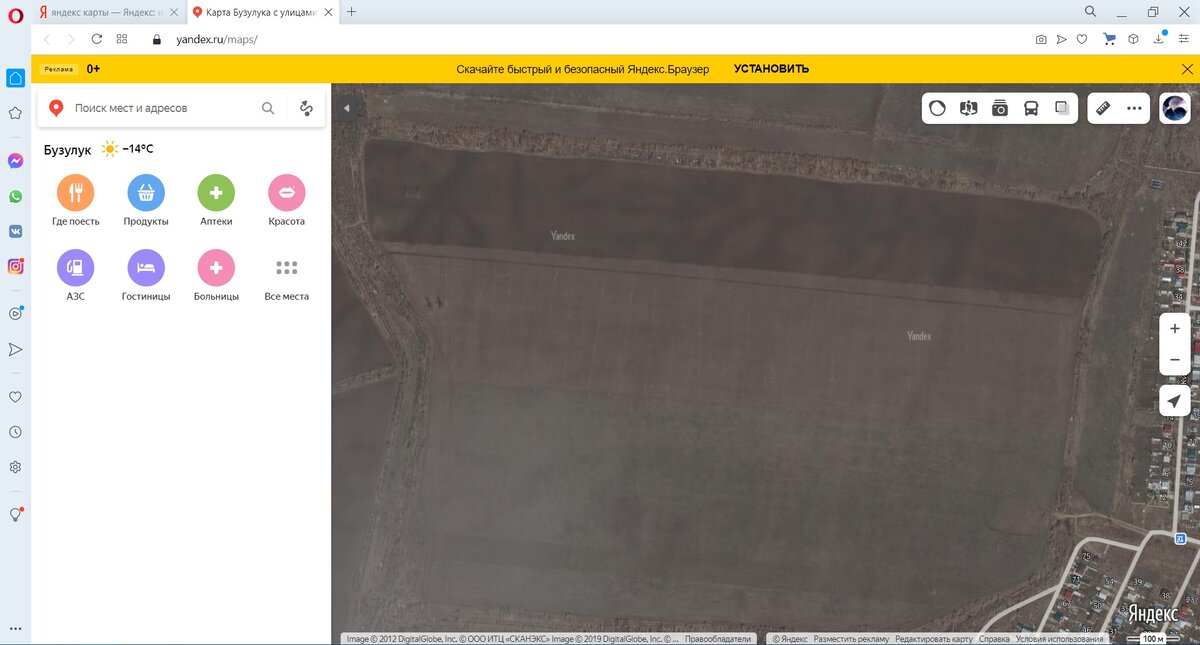Click the search places and addresses field
The width and height of the screenshot is (1200, 645).
coord(162,108)
